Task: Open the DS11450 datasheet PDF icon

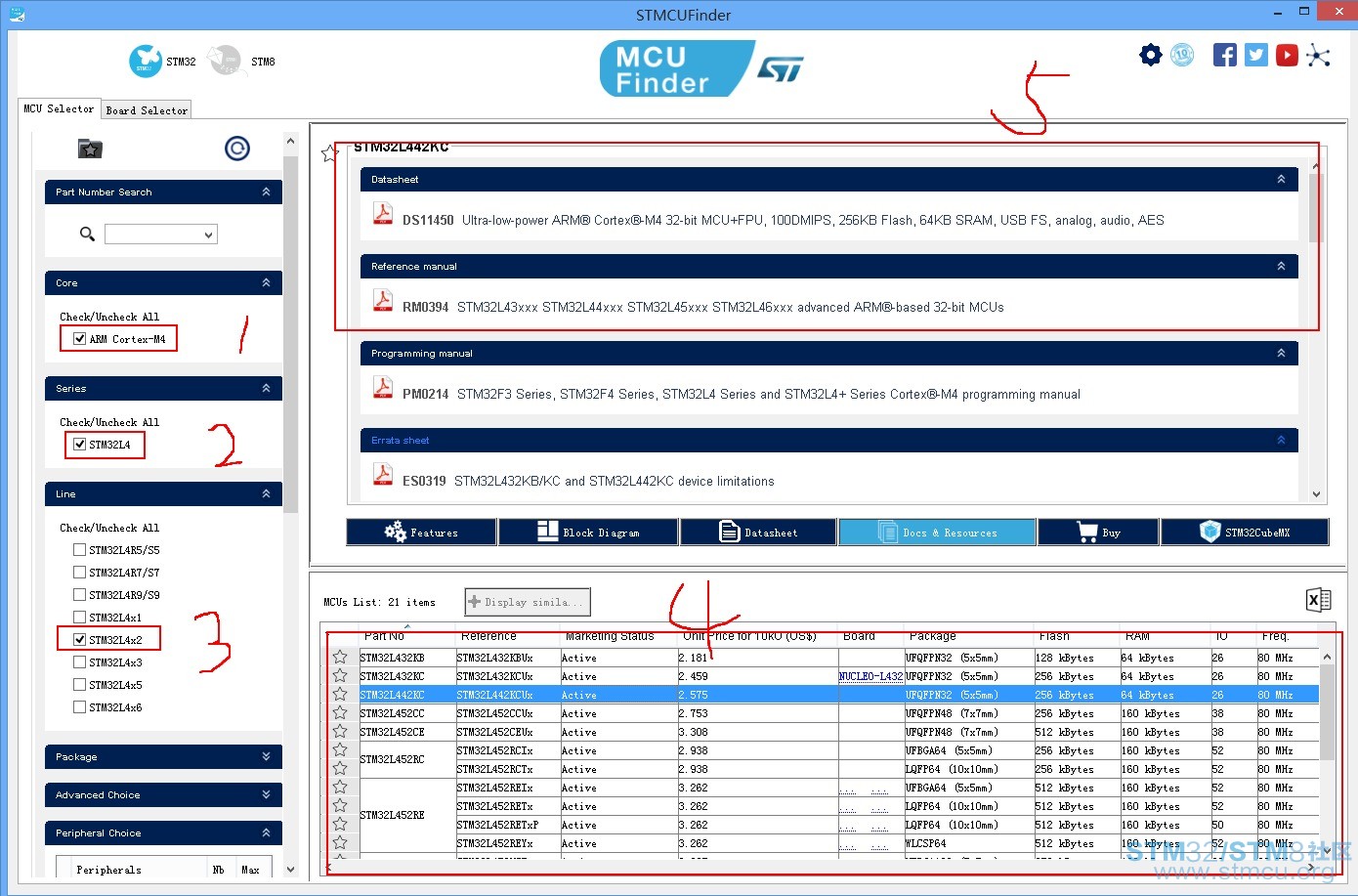Action: coord(382,214)
